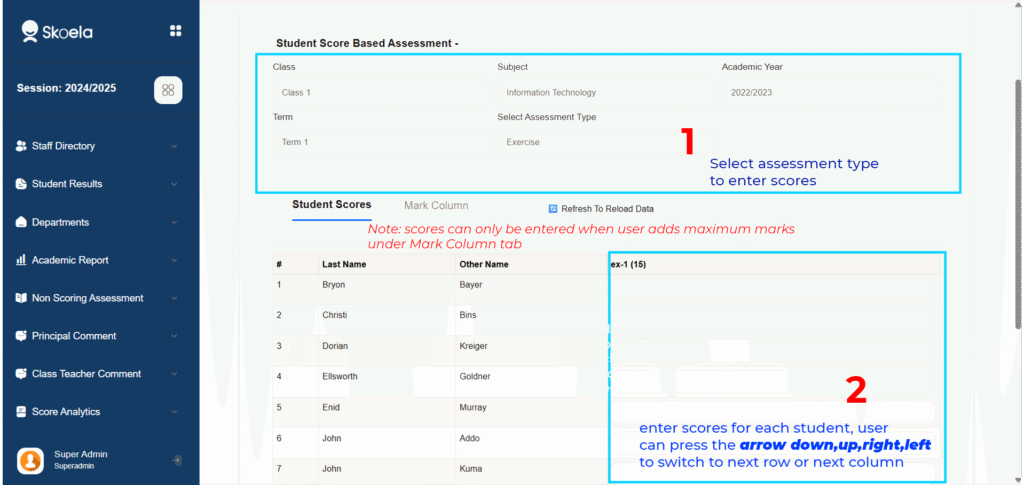Open the Class dropdown showing Class 1

(378, 92)
